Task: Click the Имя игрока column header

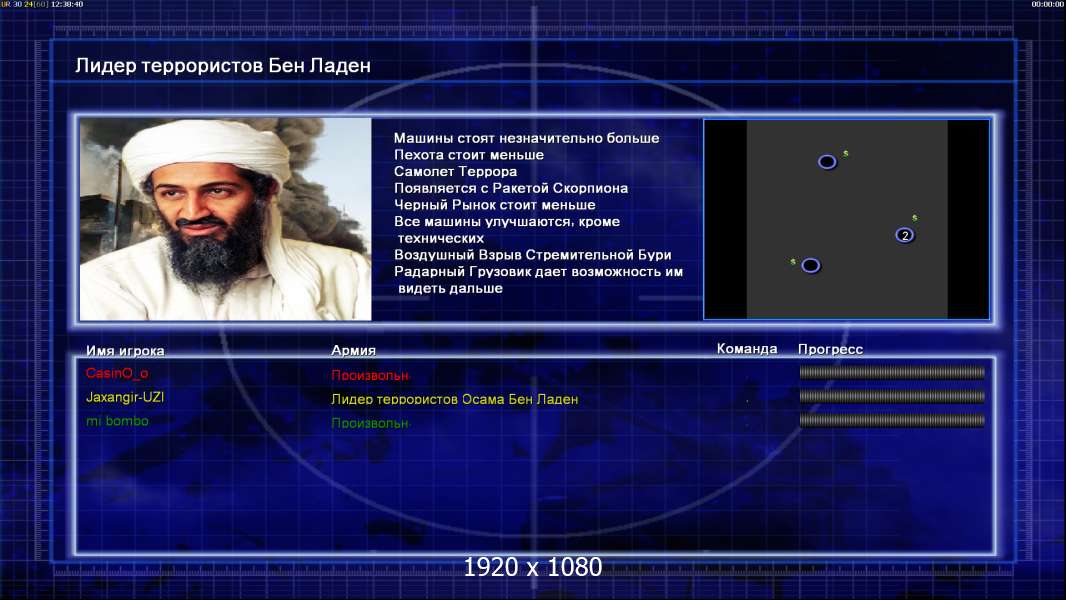Action: [126, 351]
